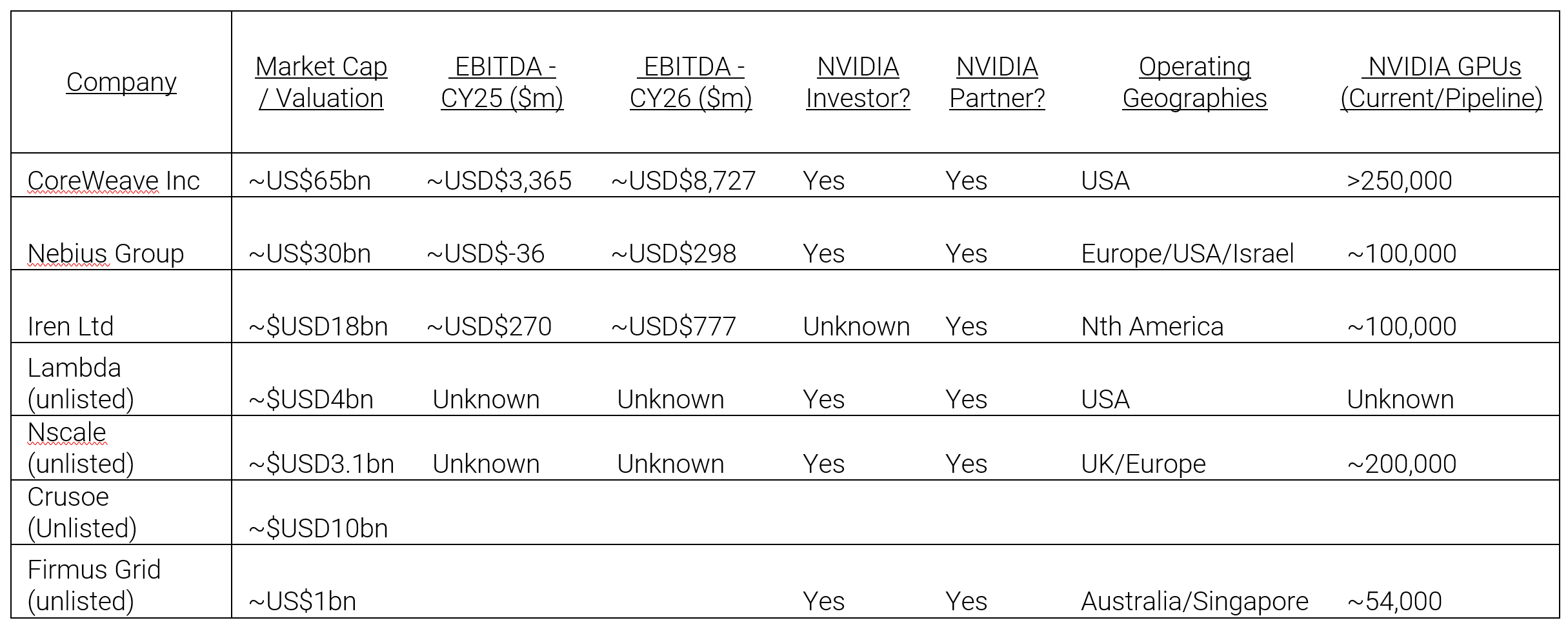Select the EBITDA - CY25 ($m) header
1568x627 pixels.
point(502,83)
